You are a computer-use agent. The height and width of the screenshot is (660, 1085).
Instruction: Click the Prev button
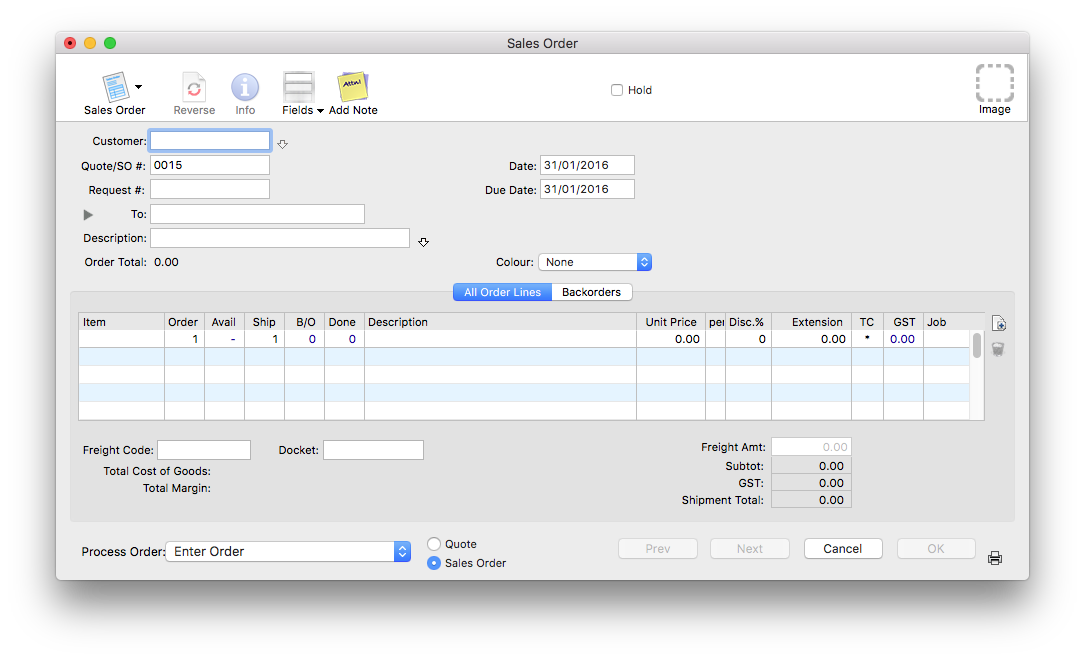[657, 548]
